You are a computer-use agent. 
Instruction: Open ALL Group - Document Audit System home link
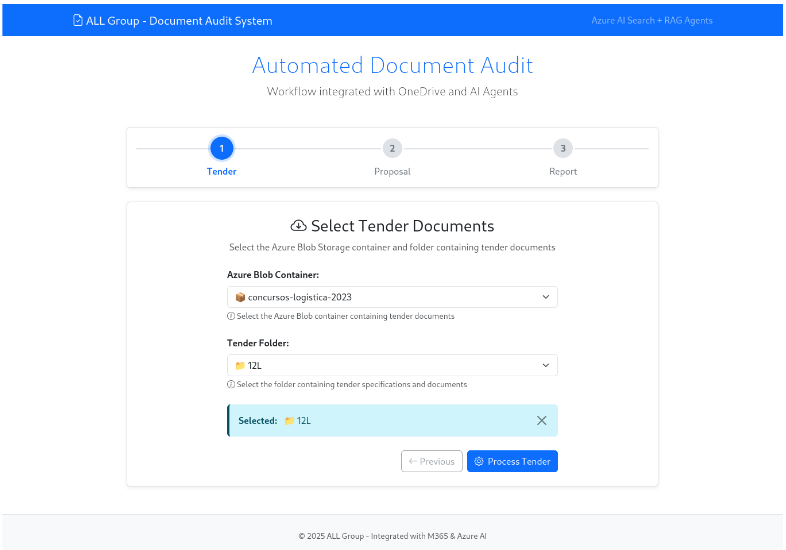pos(173,21)
